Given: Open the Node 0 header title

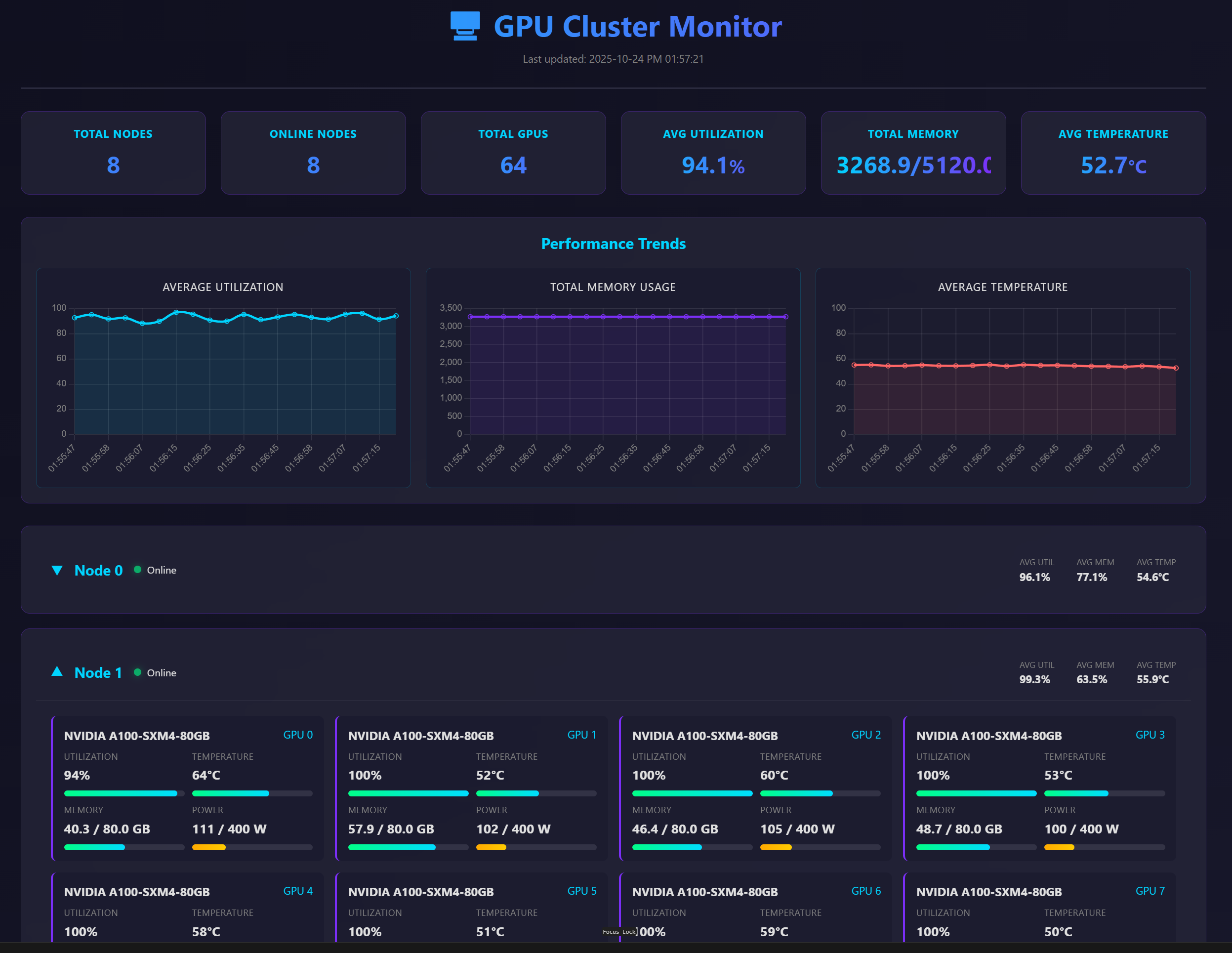Looking at the screenshot, I should (x=99, y=571).
